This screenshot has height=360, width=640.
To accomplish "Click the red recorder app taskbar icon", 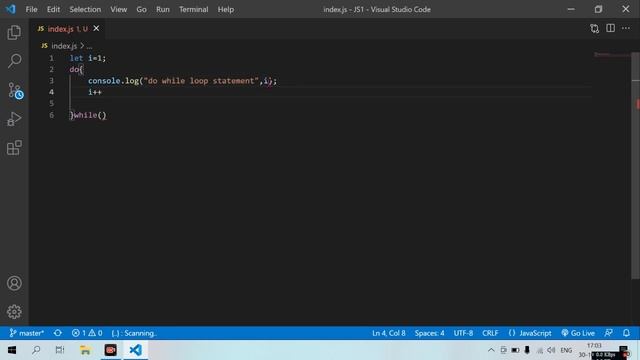I will 111,350.
